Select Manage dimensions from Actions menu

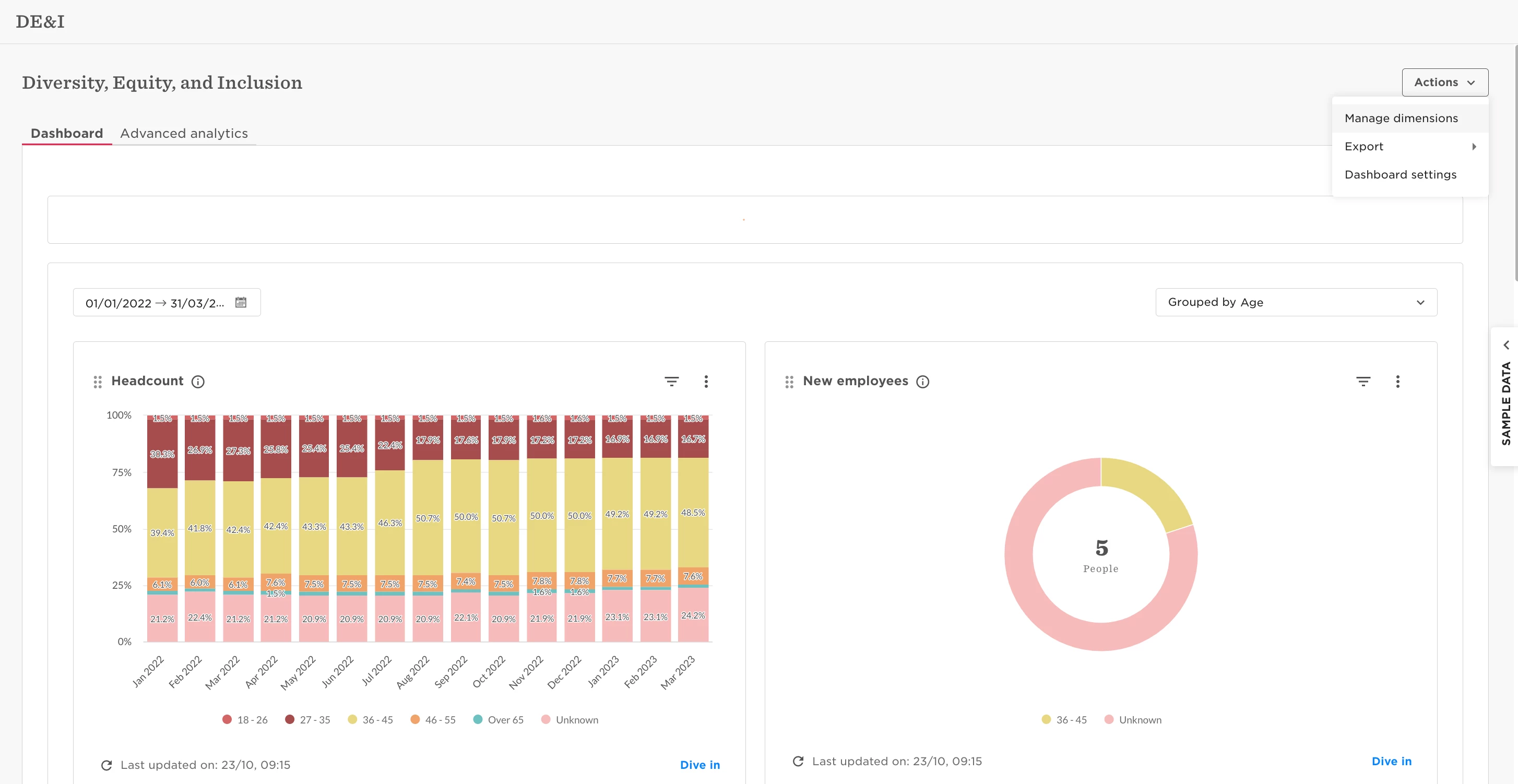[1401, 118]
